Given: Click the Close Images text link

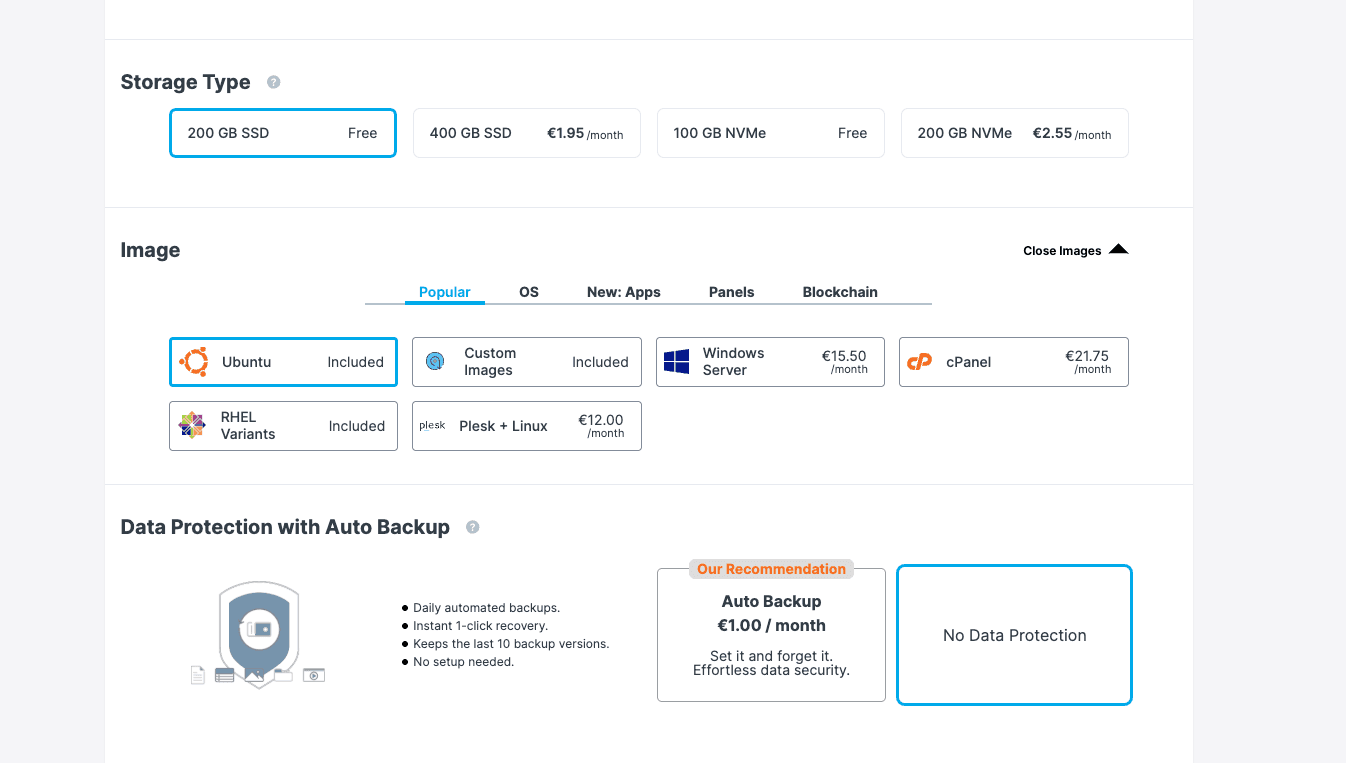Looking at the screenshot, I should (x=1061, y=251).
